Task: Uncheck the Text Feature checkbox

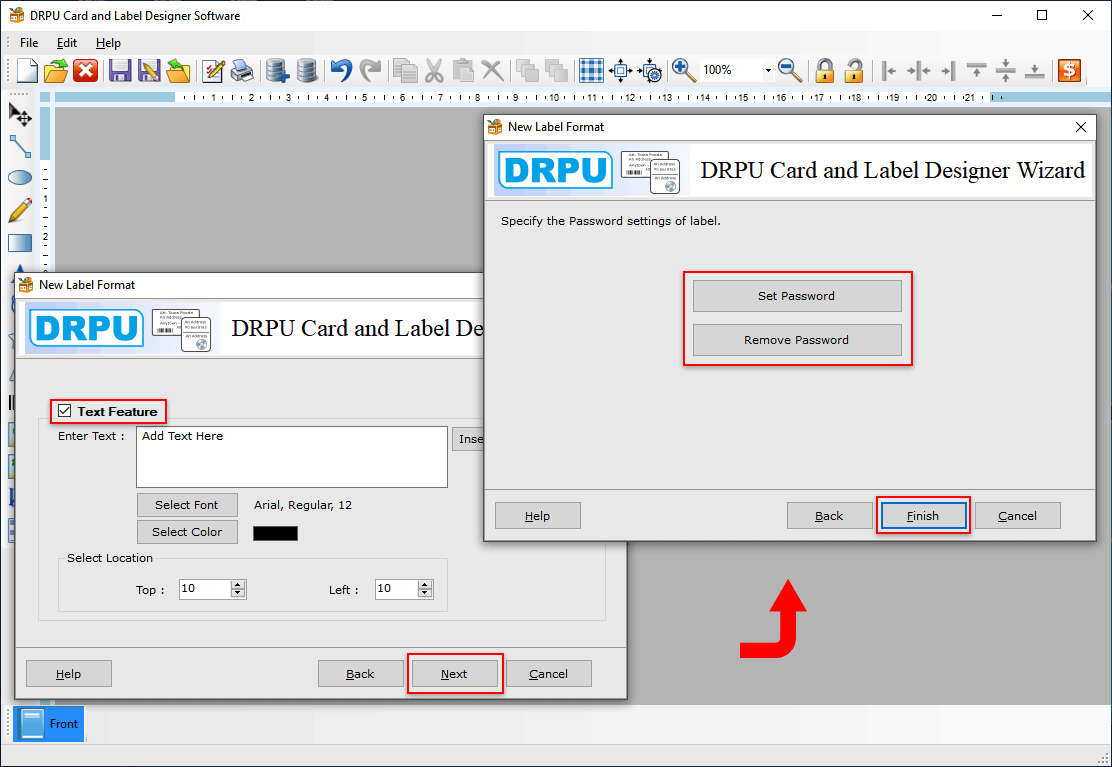Action: [x=65, y=411]
